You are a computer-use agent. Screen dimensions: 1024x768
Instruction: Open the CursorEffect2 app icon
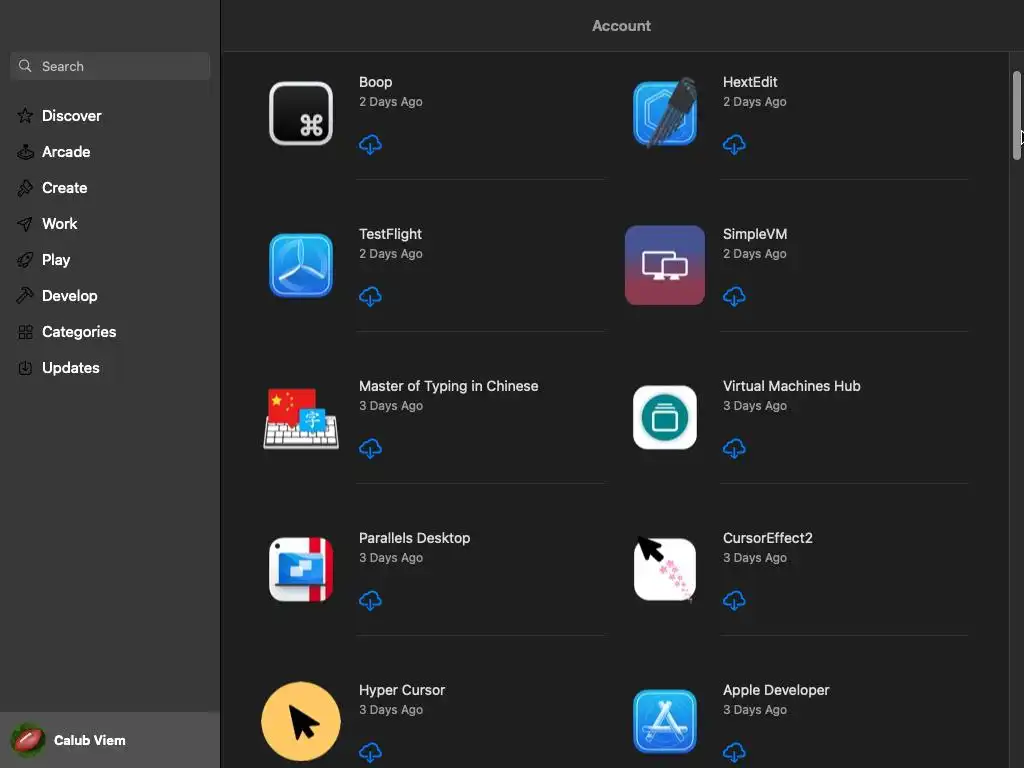click(665, 568)
